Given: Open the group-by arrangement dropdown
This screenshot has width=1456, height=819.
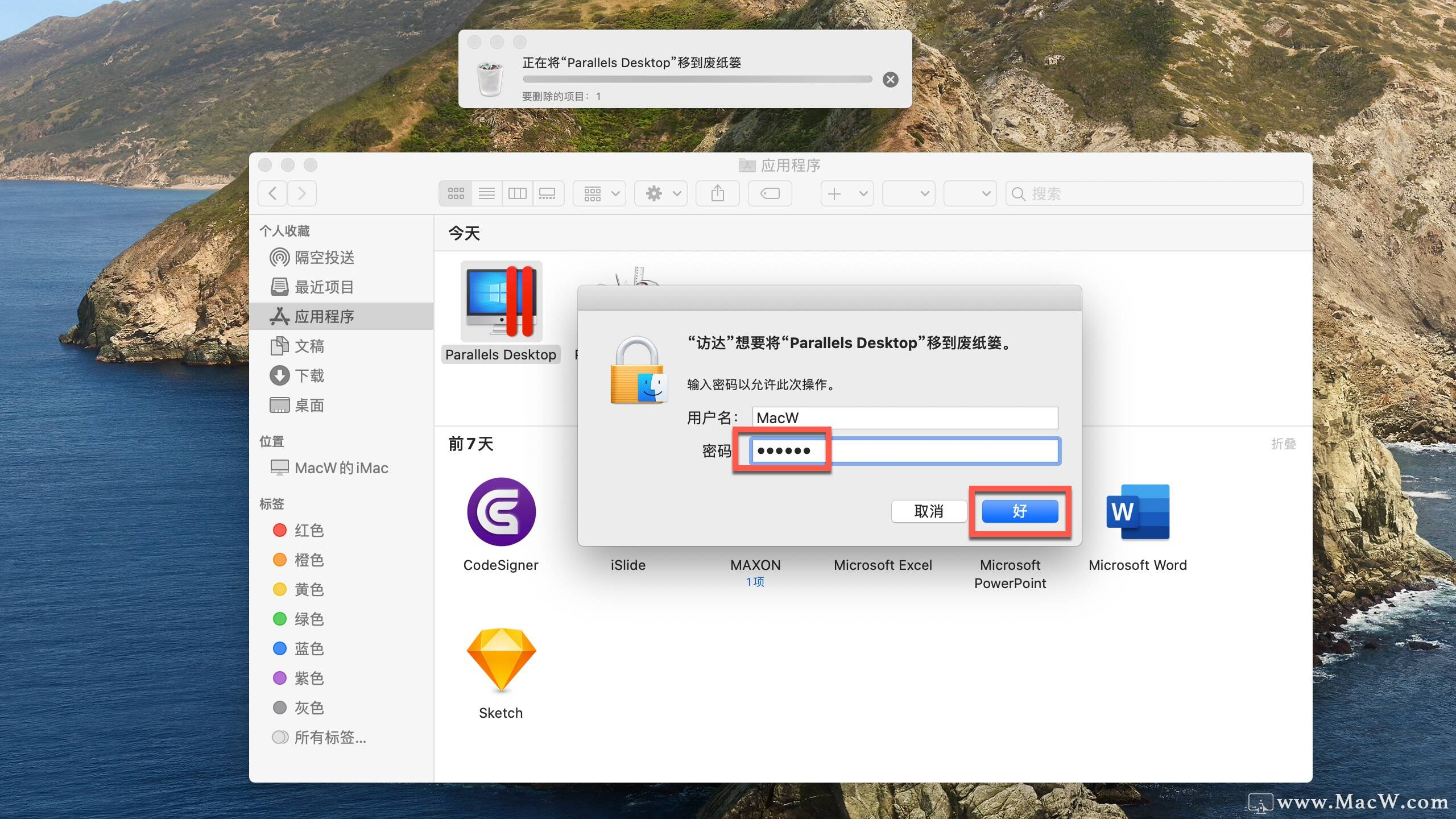Looking at the screenshot, I should point(599,193).
